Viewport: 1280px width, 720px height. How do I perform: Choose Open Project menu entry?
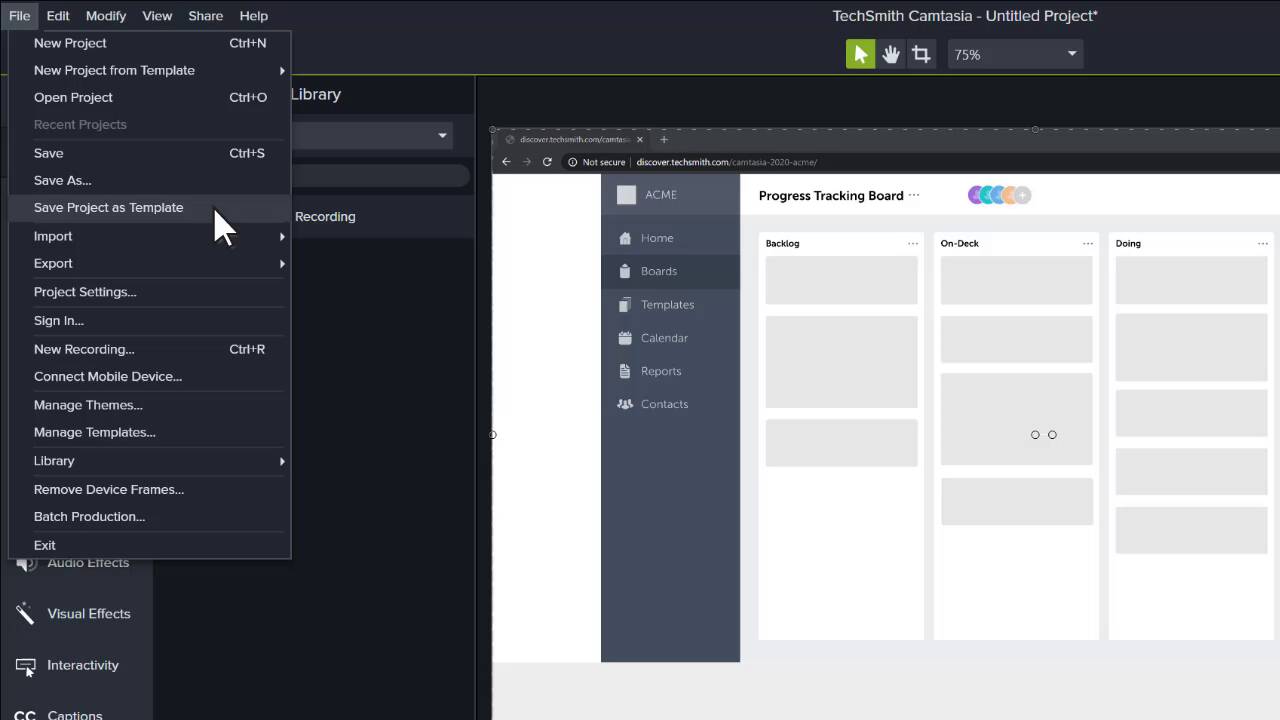pos(149,97)
